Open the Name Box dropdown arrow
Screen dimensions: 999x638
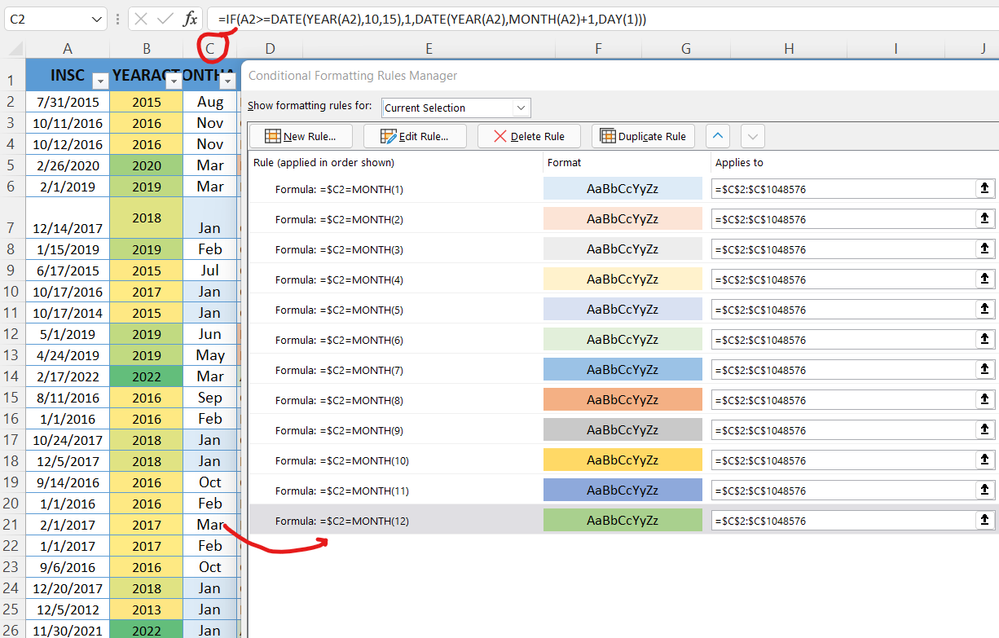coord(97,18)
